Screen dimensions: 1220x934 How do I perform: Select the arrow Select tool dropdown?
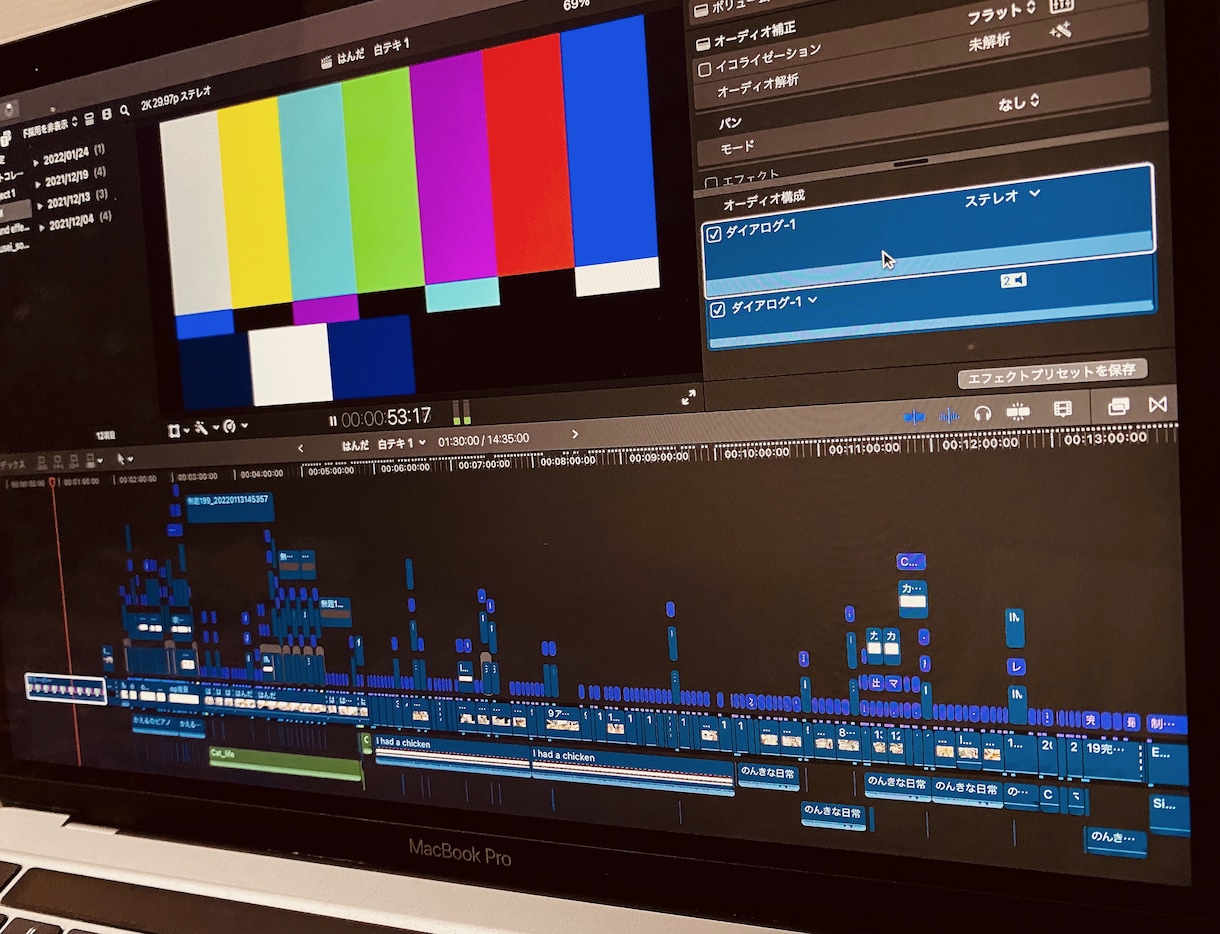pyautogui.click(x=124, y=460)
